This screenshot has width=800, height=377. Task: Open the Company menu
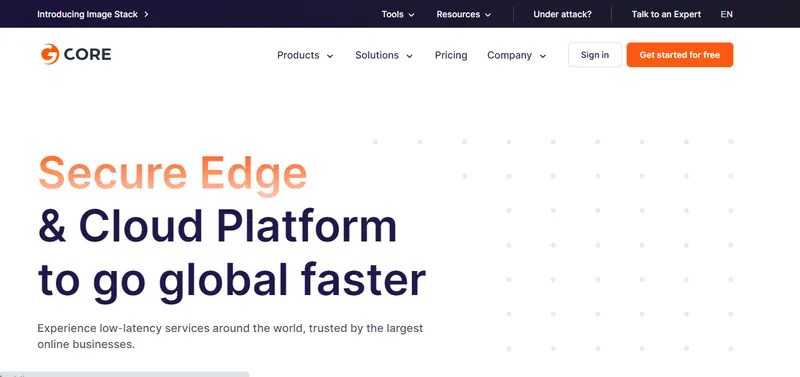[516, 55]
